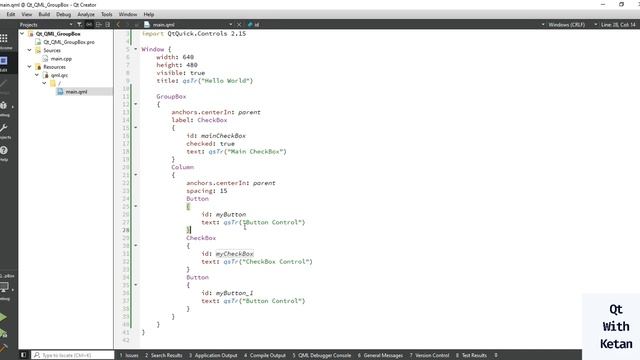Toggle synchronize with editor link icon
The image size is (640, 360).
pyautogui.click(x=89, y=24)
